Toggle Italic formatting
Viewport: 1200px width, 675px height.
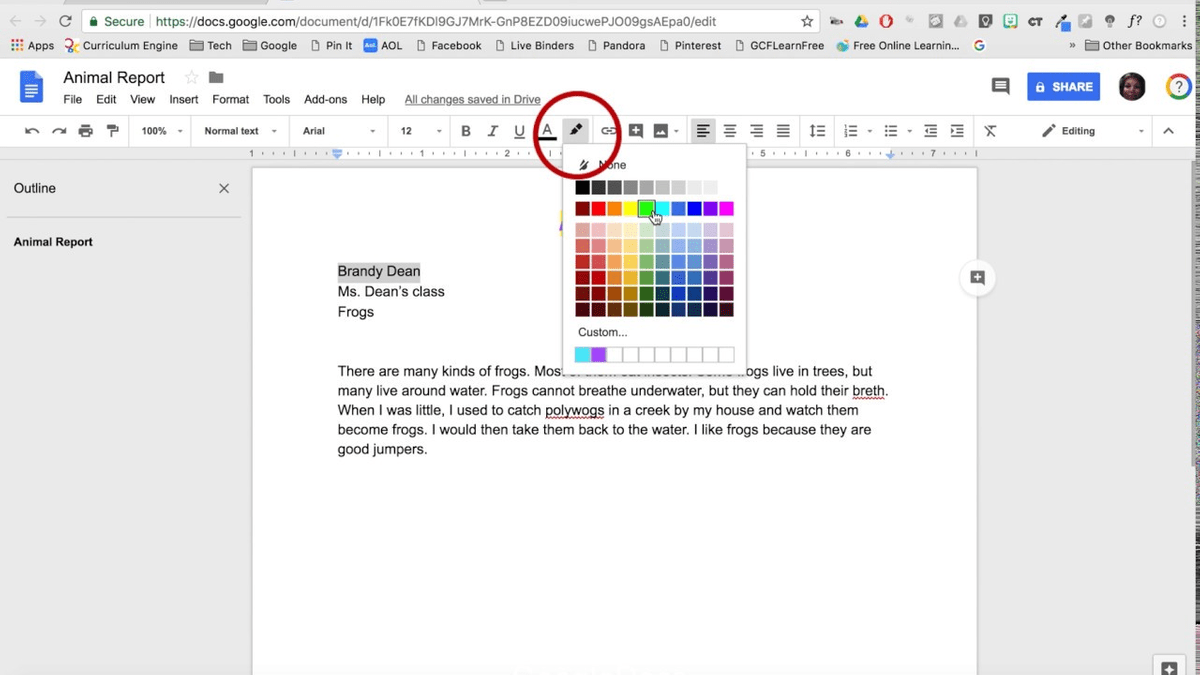492,131
